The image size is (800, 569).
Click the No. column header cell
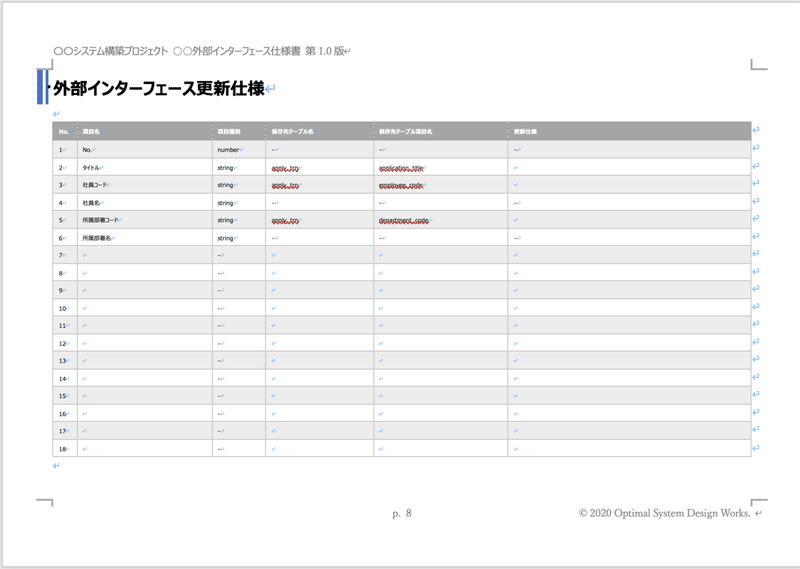[x=65, y=132]
